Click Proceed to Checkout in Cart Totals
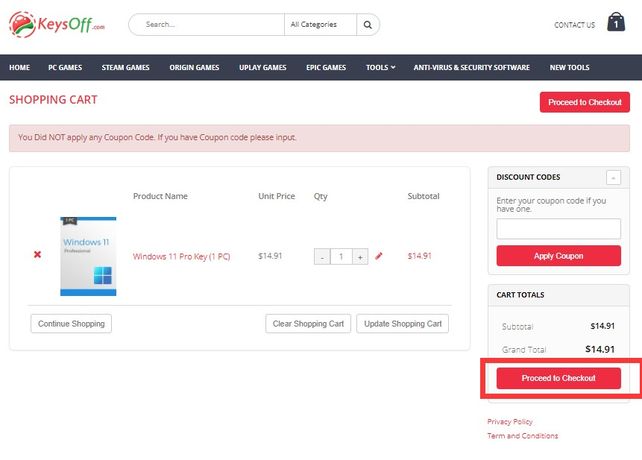This screenshot has width=642, height=460. point(558,378)
